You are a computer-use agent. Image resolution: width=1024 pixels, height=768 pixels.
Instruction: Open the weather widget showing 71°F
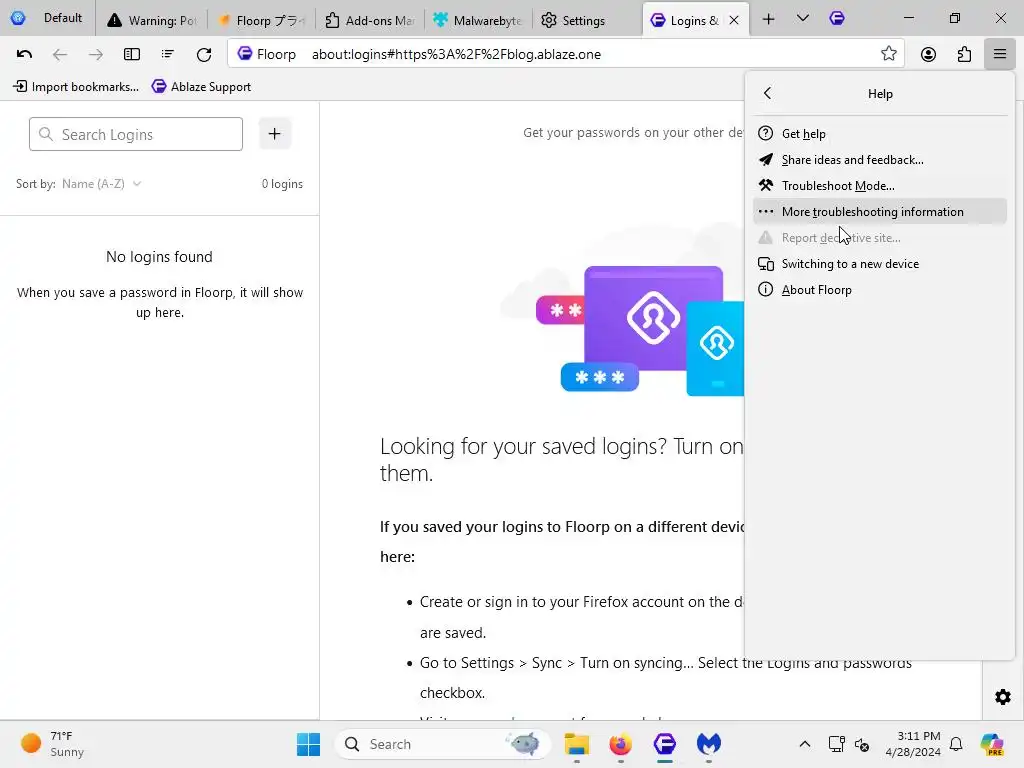(54, 744)
